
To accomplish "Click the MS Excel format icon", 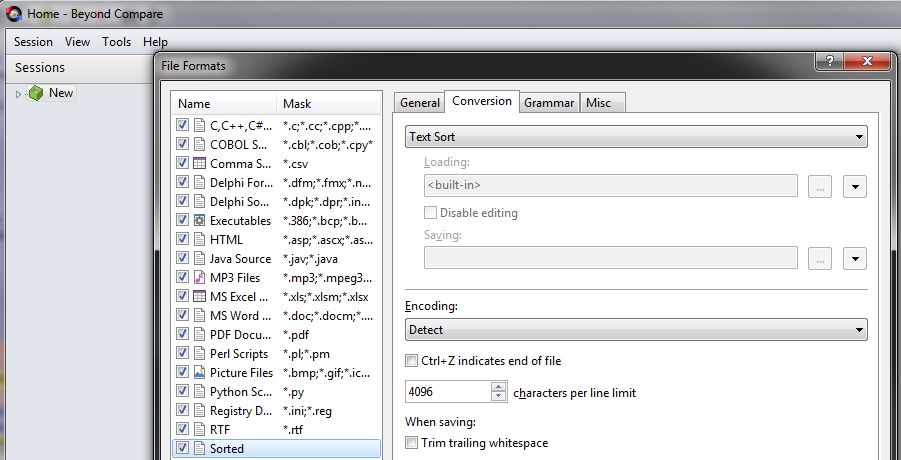I will point(200,297).
